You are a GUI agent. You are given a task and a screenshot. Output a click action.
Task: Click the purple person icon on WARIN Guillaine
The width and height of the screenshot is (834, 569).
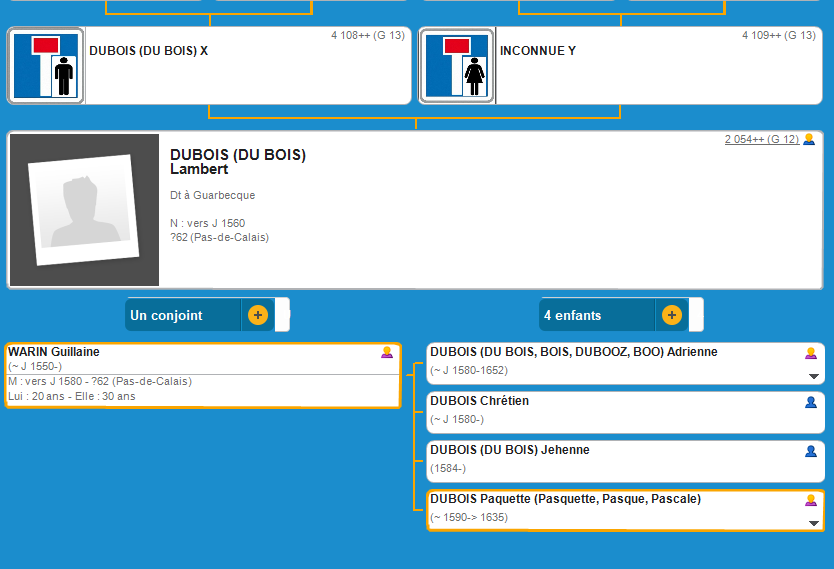click(x=387, y=353)
